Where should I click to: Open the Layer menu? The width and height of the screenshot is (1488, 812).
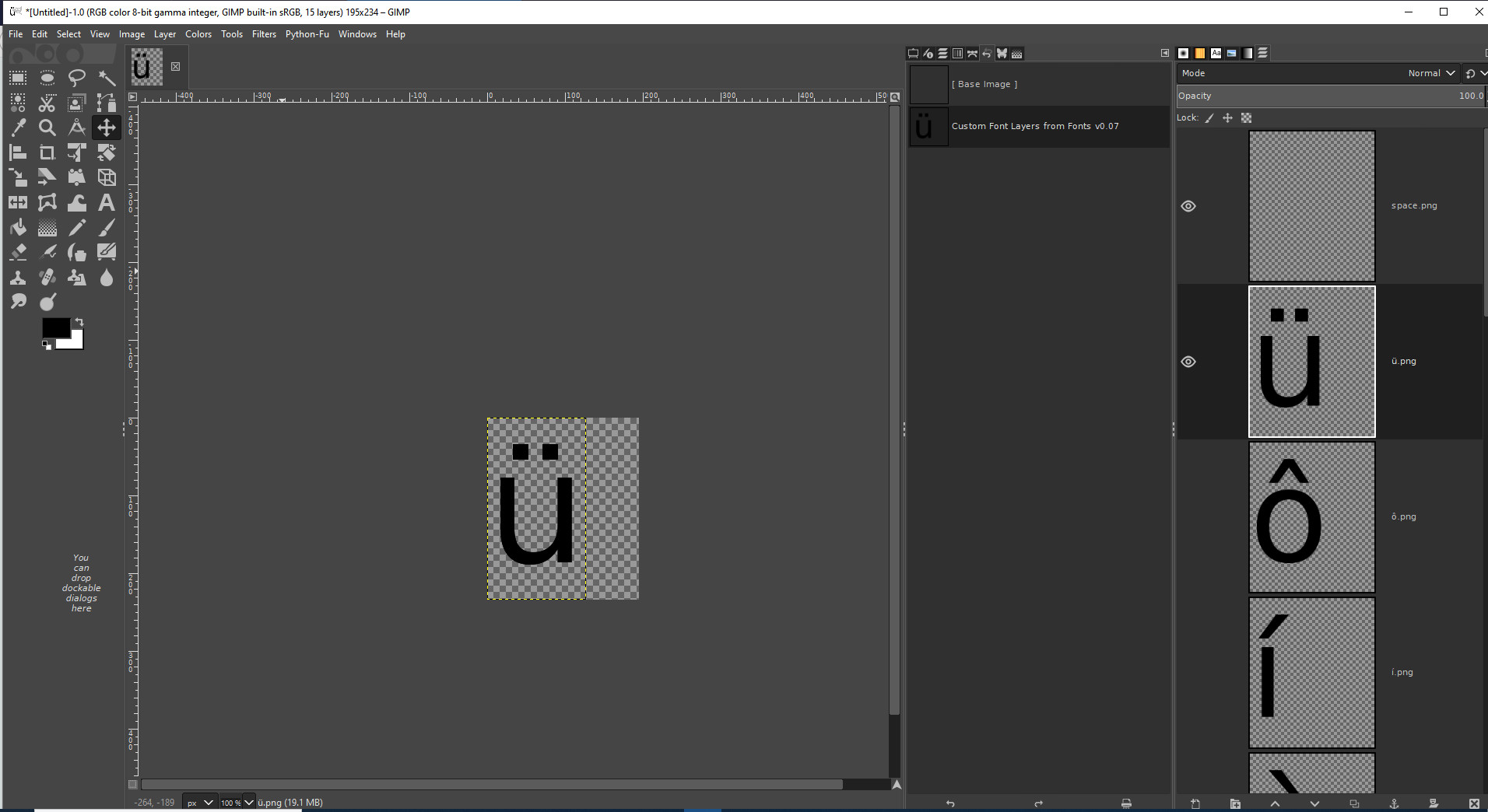[165, 34]
